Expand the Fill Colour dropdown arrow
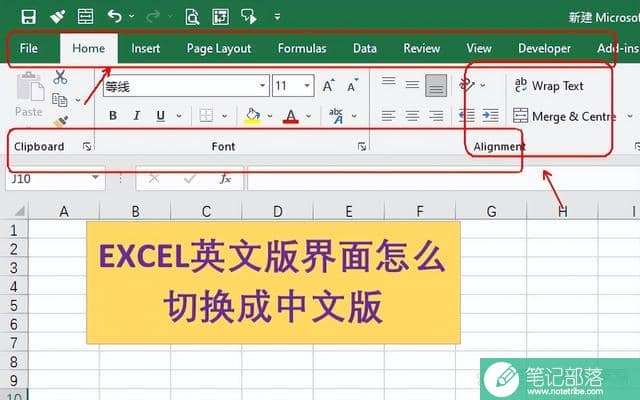The width and height of the screenshot is (640, 400). (x=270, y=116)
